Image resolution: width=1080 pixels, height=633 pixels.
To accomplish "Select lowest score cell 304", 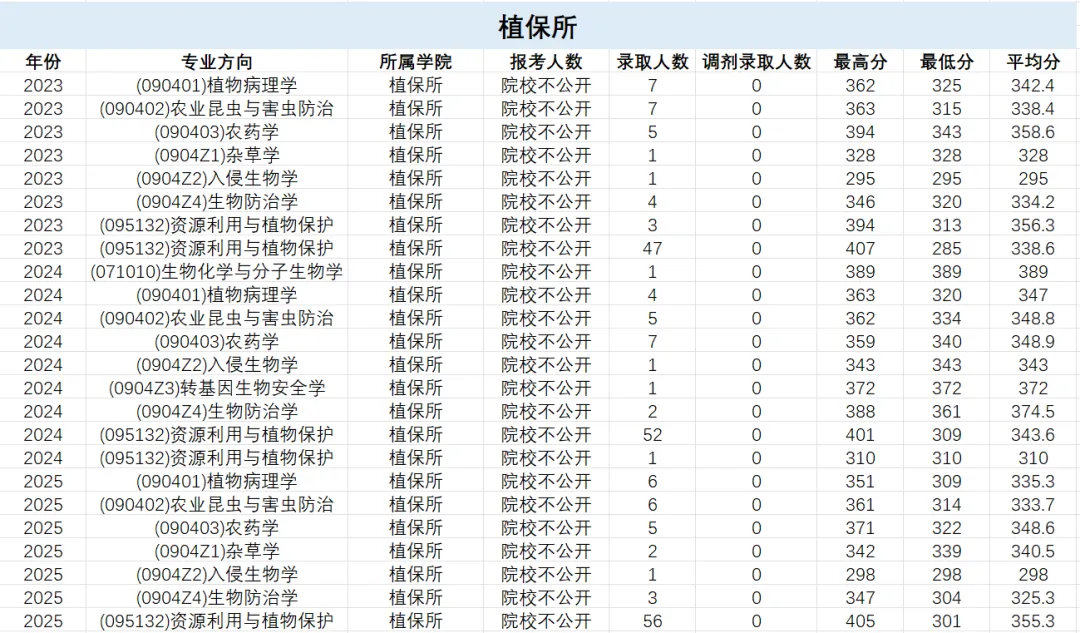I will [946, 597].
